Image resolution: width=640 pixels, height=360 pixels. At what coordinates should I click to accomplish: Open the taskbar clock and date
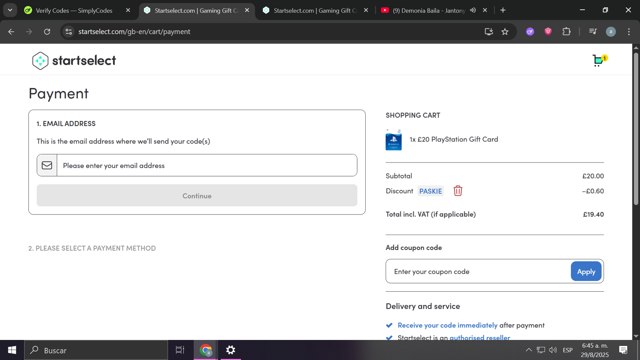click(x=595, y=350)
